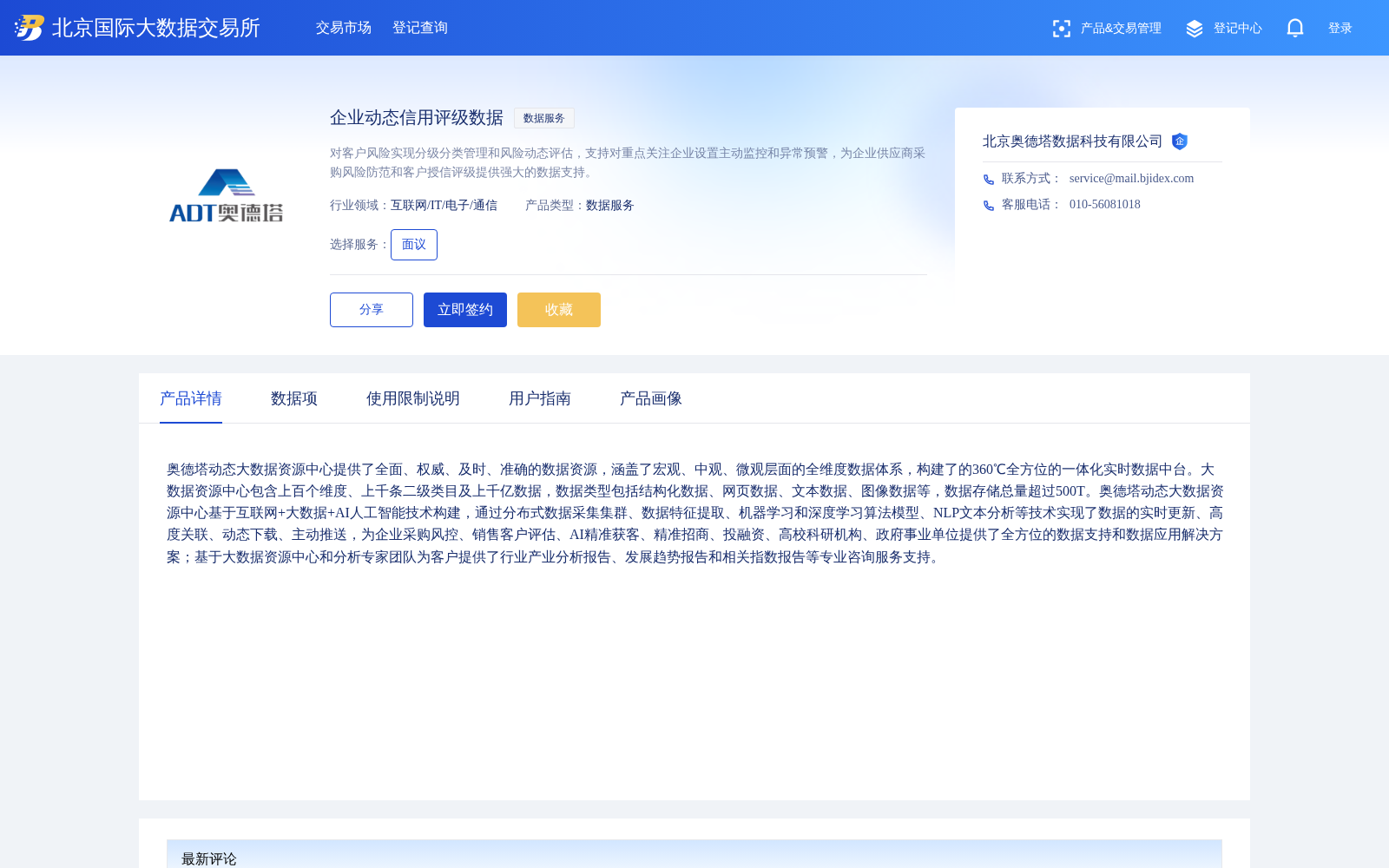Switch to the 产品画像 tab
Screen dimensions: 1389x868
tap(651, 398)
